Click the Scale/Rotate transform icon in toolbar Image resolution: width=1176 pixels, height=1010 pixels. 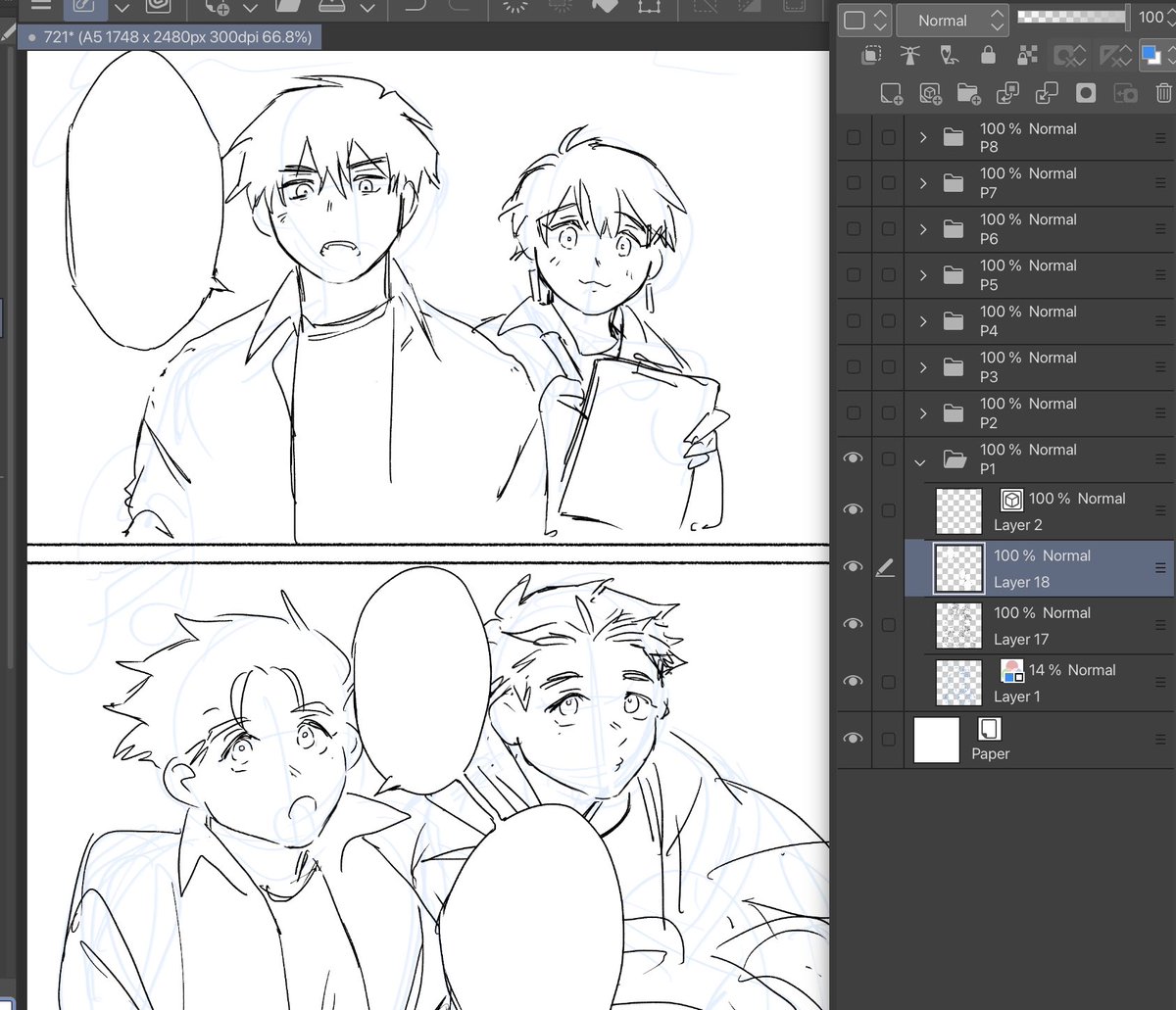[648, 6]
